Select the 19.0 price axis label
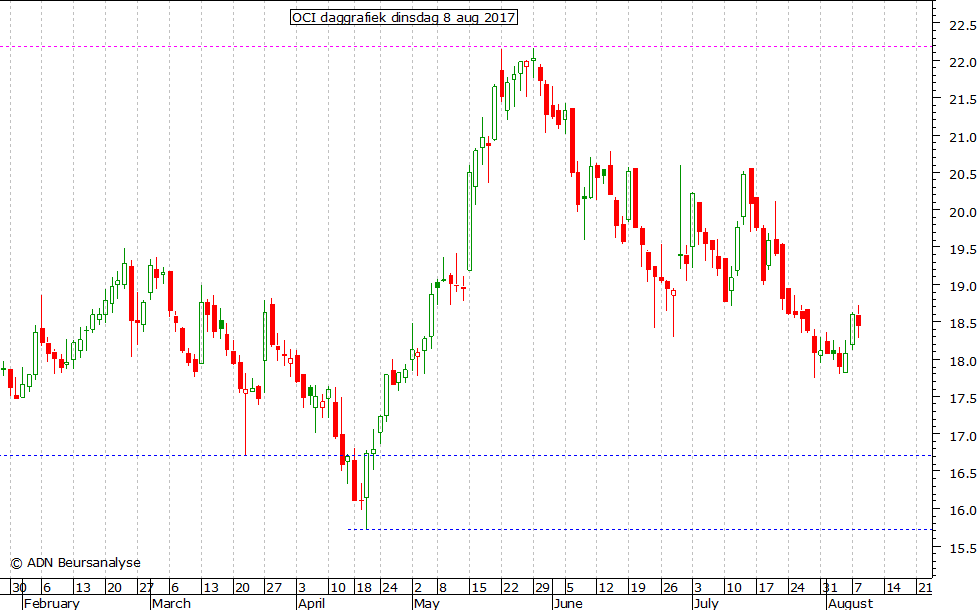This screenshot has height=610, width=980. point(962,287)
